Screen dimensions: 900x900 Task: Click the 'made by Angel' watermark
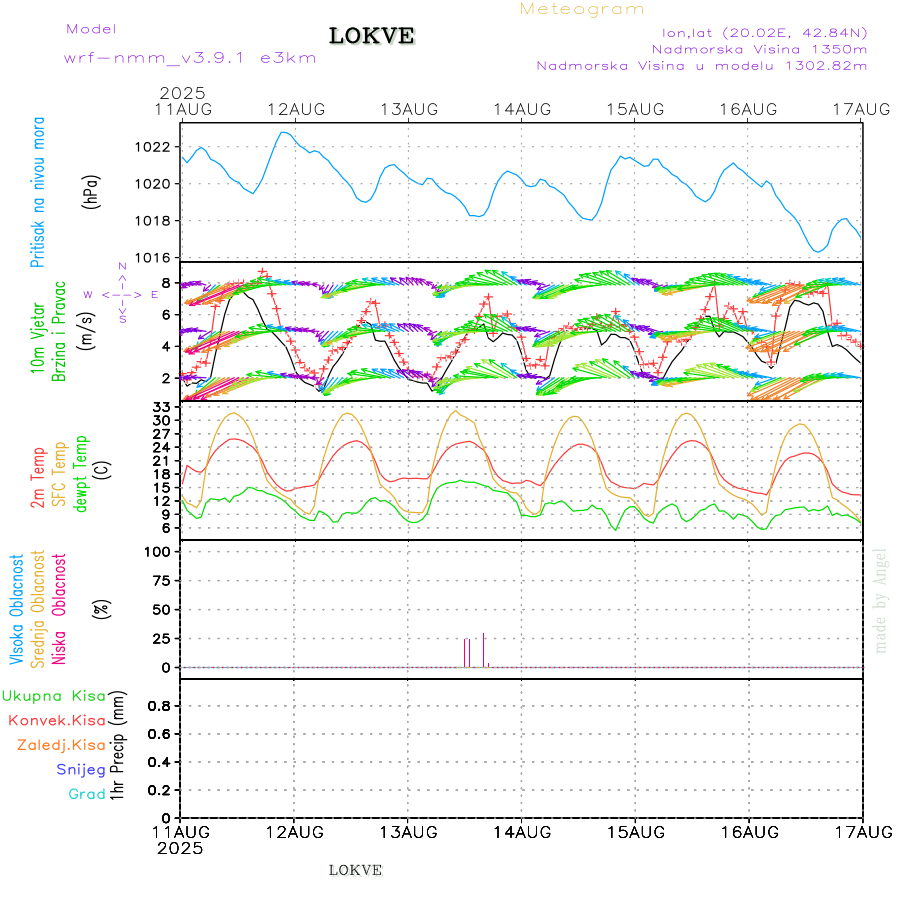881,600
